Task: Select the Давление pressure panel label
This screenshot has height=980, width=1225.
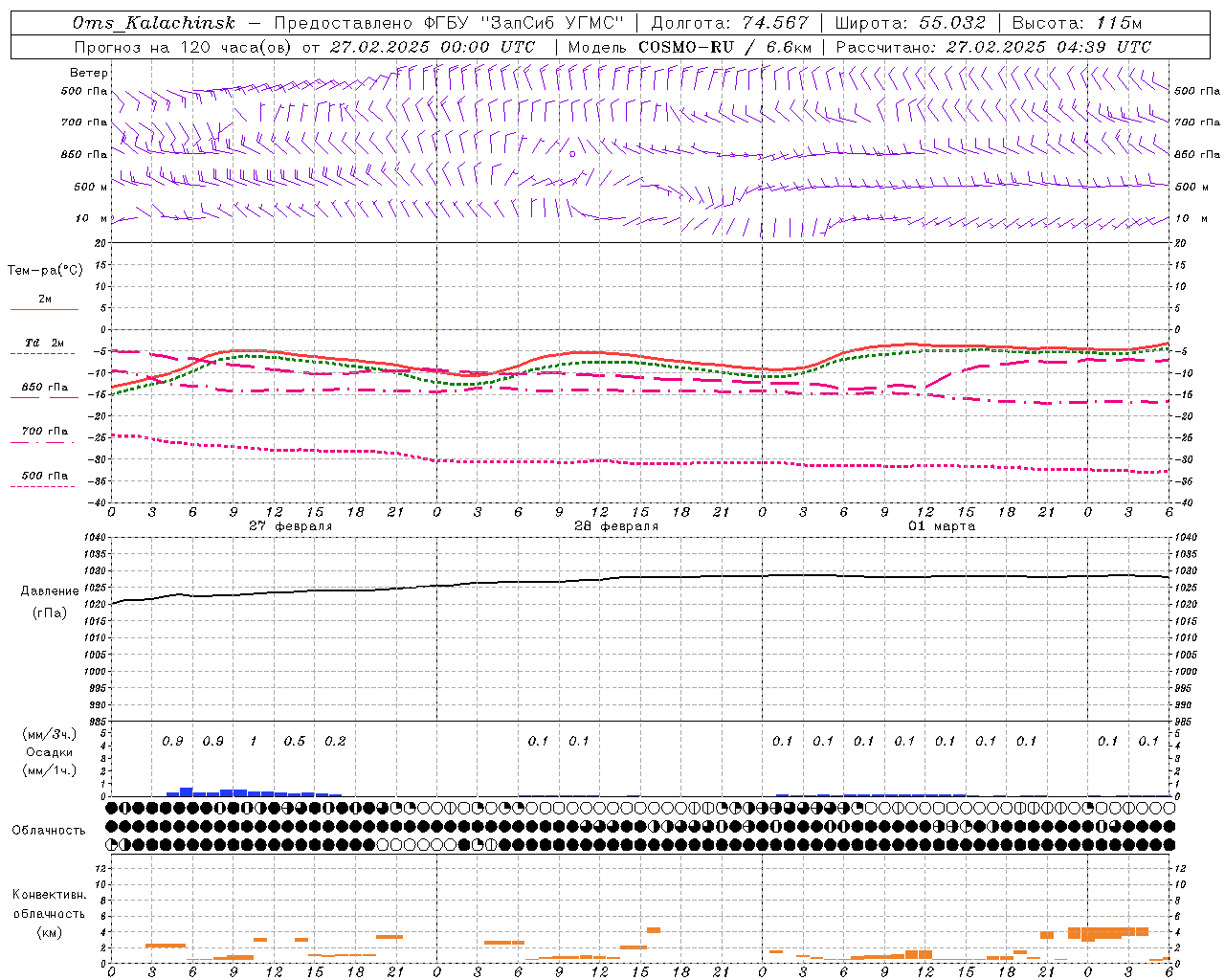Action: tap(50, 591)
